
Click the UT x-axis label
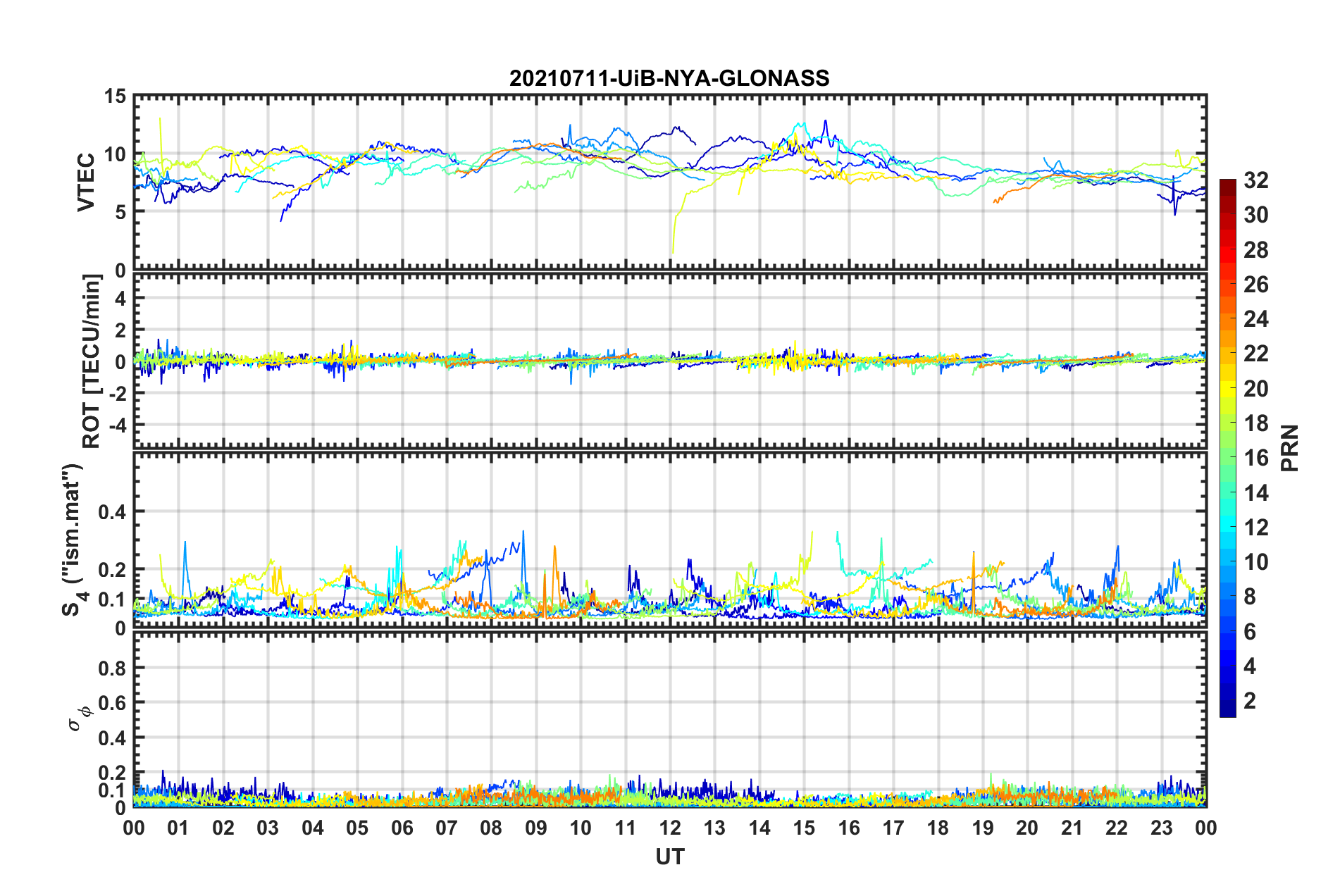[x=669, y=857]
